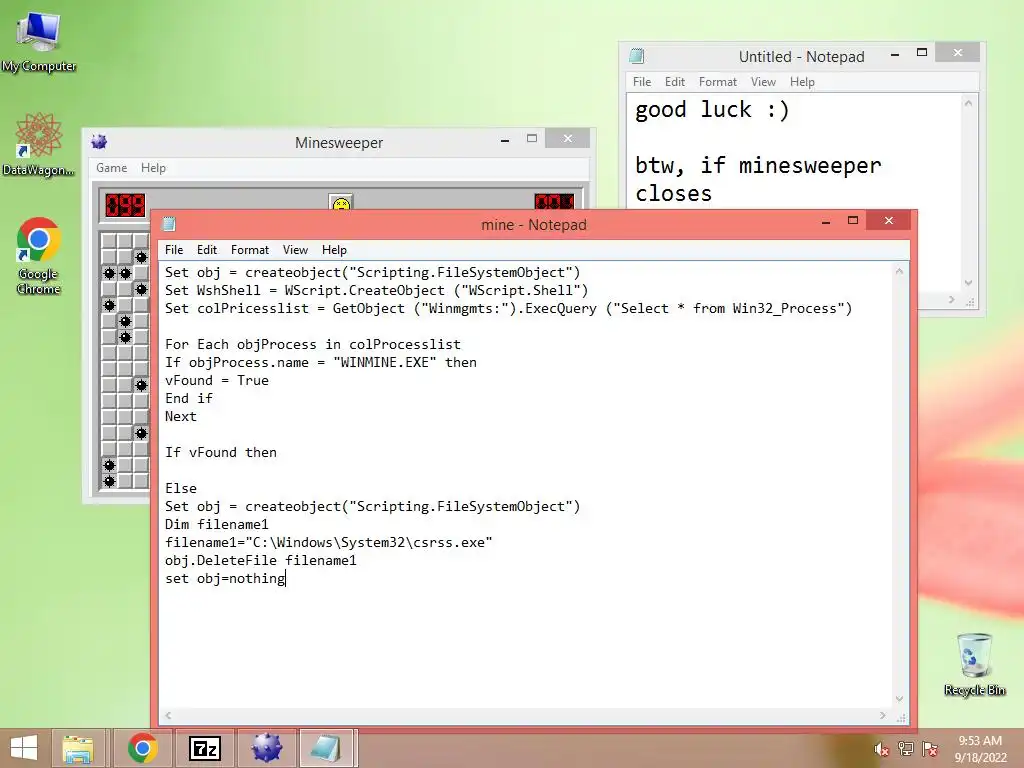1024x768 pixels.
Task: Click the WINMINE.EXE comparison line
Action: click(321, 362)
